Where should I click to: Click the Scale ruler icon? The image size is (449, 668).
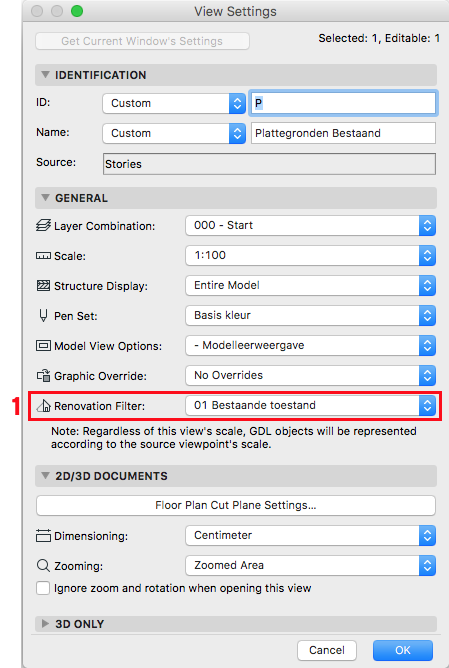[x=43, y=256]
